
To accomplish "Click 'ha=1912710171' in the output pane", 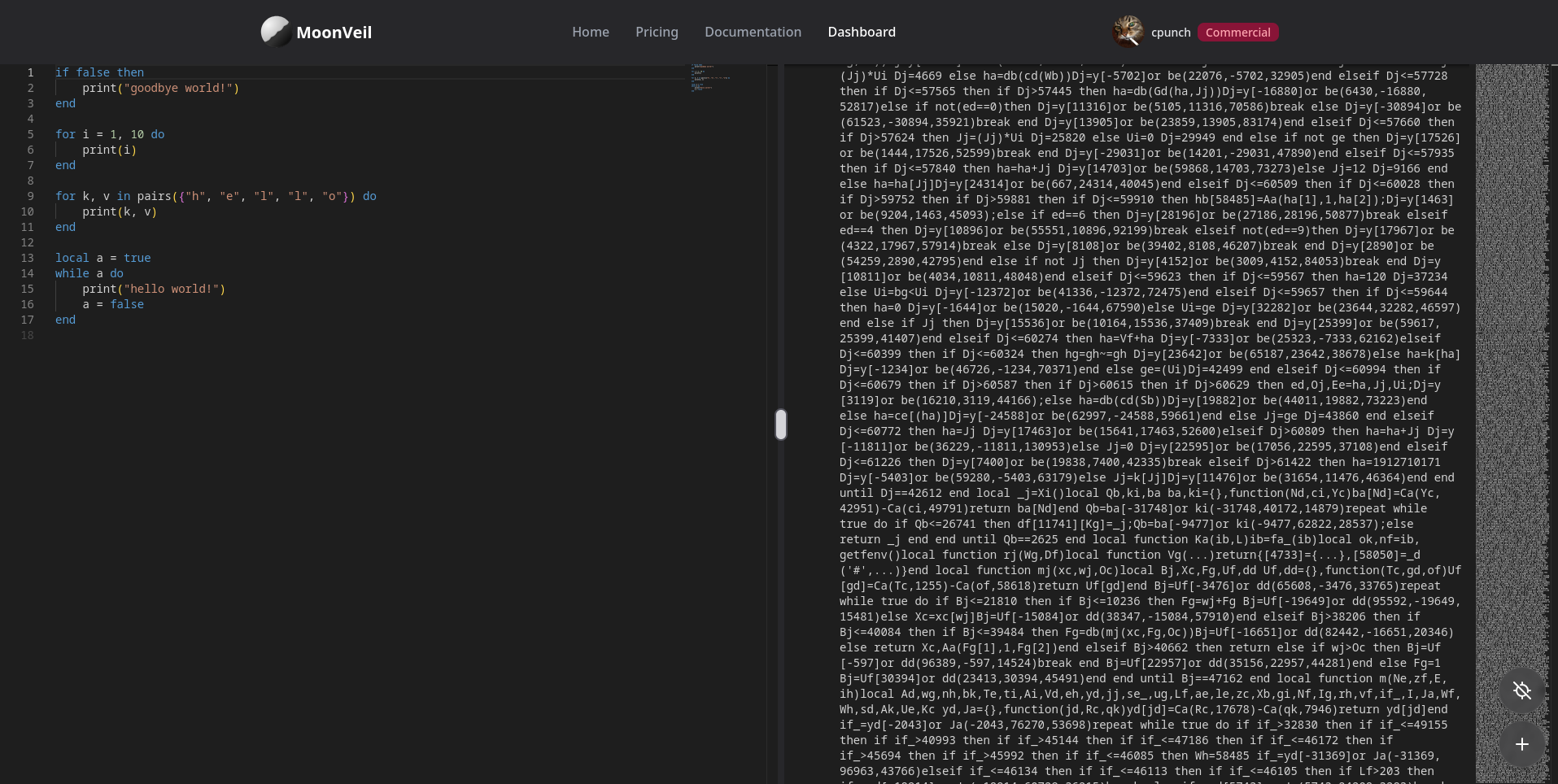I will [1391, 462].
